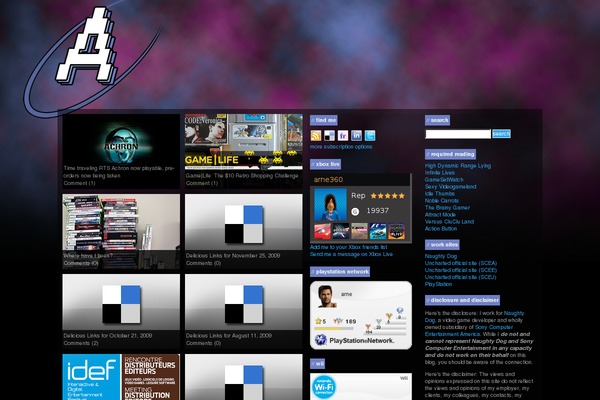Click the F1 racing game tile in gamercard
Image resolution: width=600 pixels, height=400 pixels.
[378, 231]
